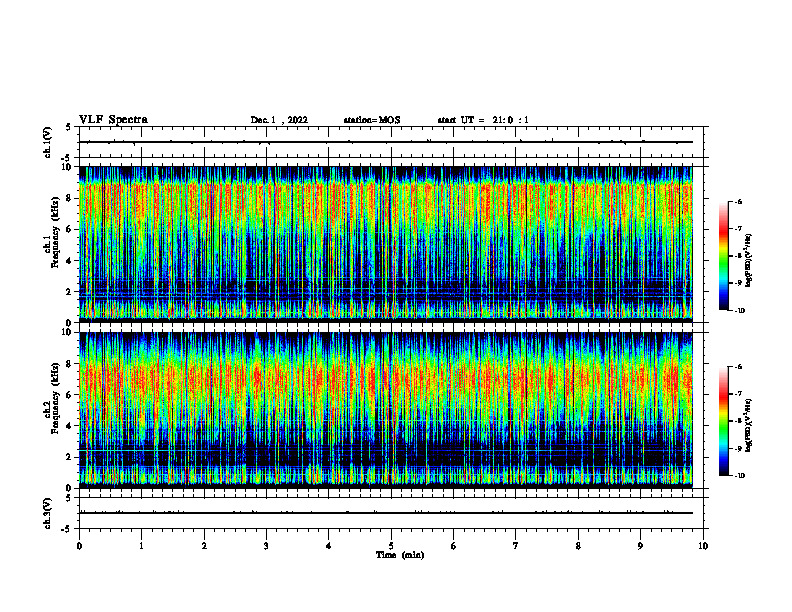Click time axis tick label "1"
792x612 pixels.
pyautogui.click(x=141, y=546)
